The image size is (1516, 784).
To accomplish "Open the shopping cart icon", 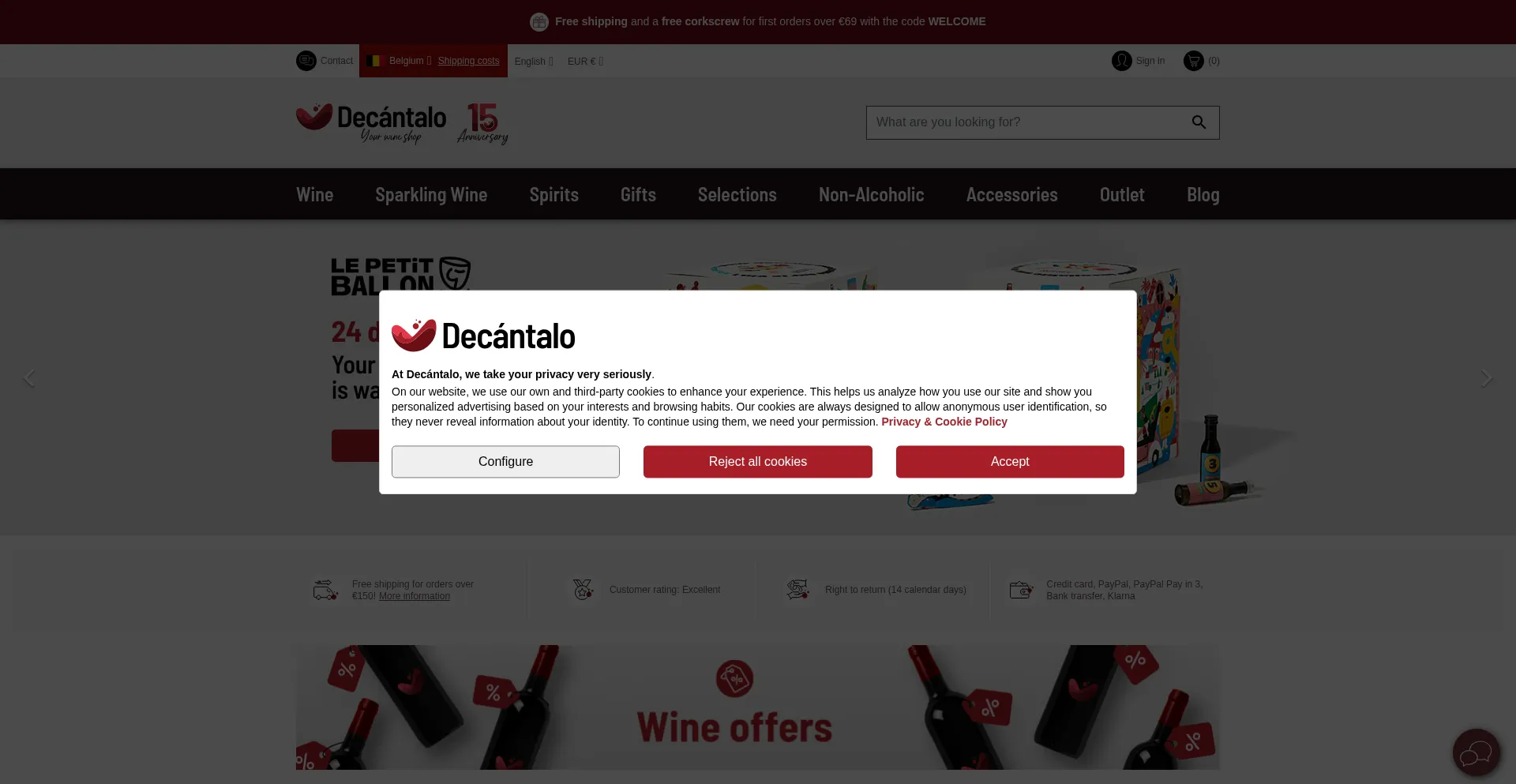I will click(1193, 61).
